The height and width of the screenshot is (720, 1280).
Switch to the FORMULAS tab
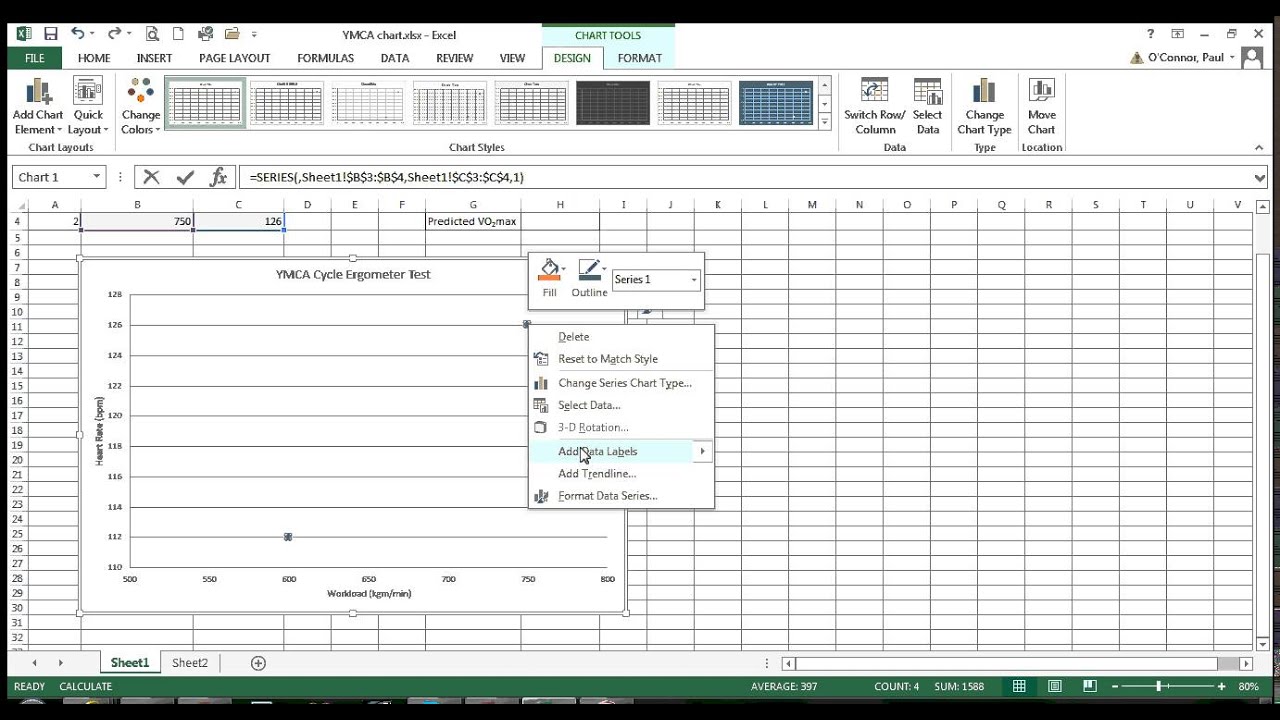(326, 58)
